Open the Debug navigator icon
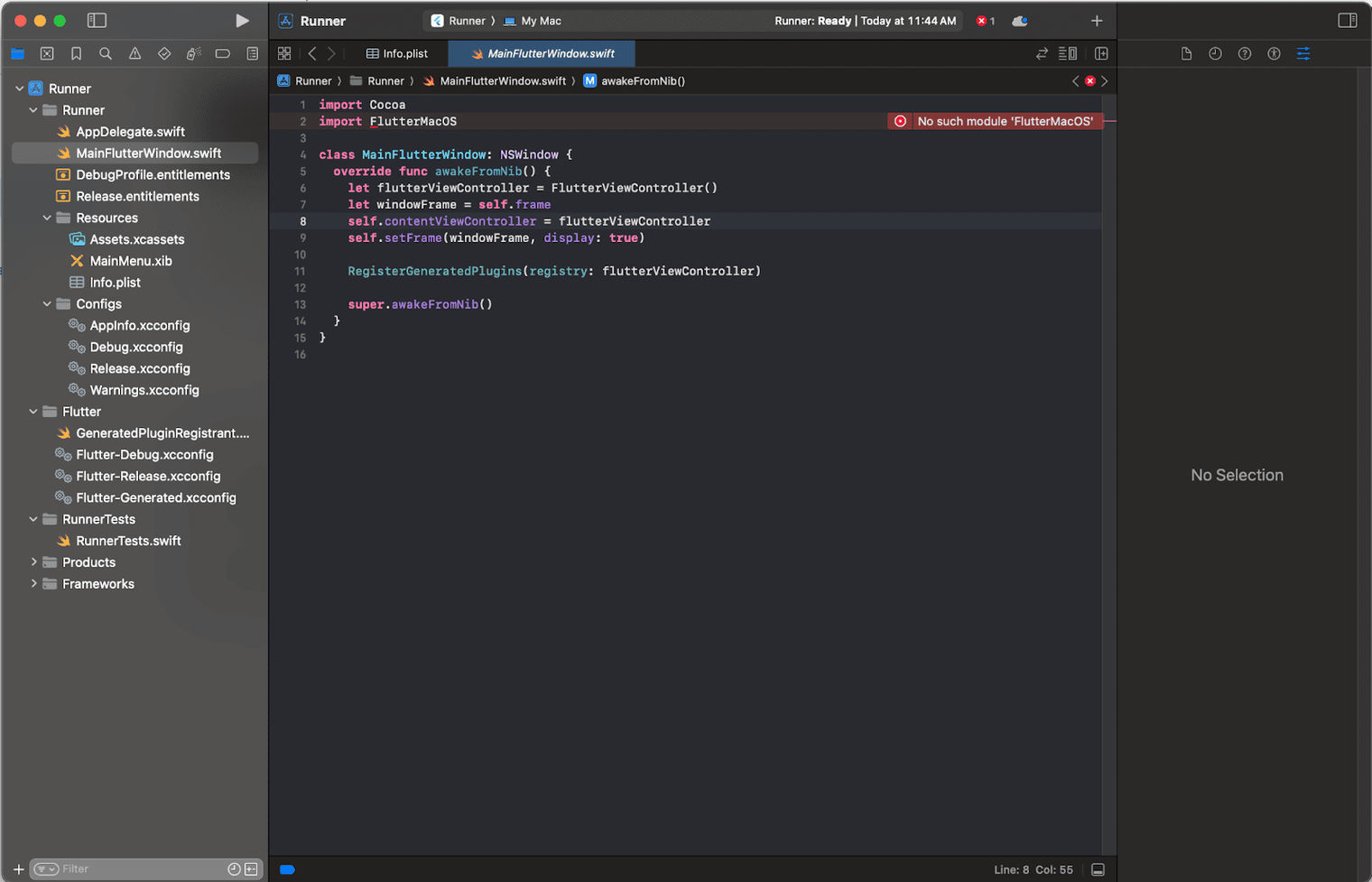 pos(193,53)
